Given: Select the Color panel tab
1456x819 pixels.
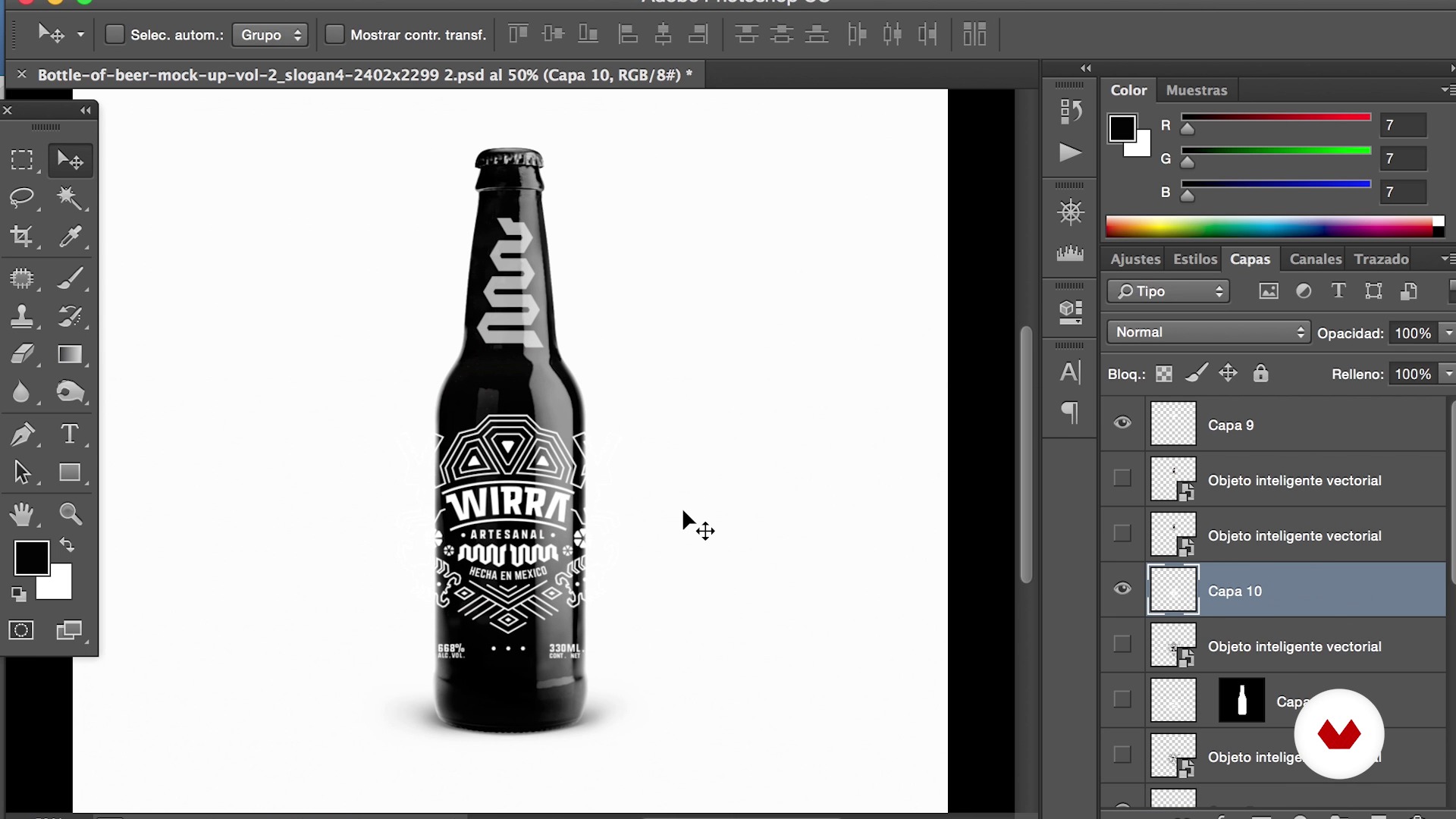Looking at the screenshot, I should [x=1128, y=90].
